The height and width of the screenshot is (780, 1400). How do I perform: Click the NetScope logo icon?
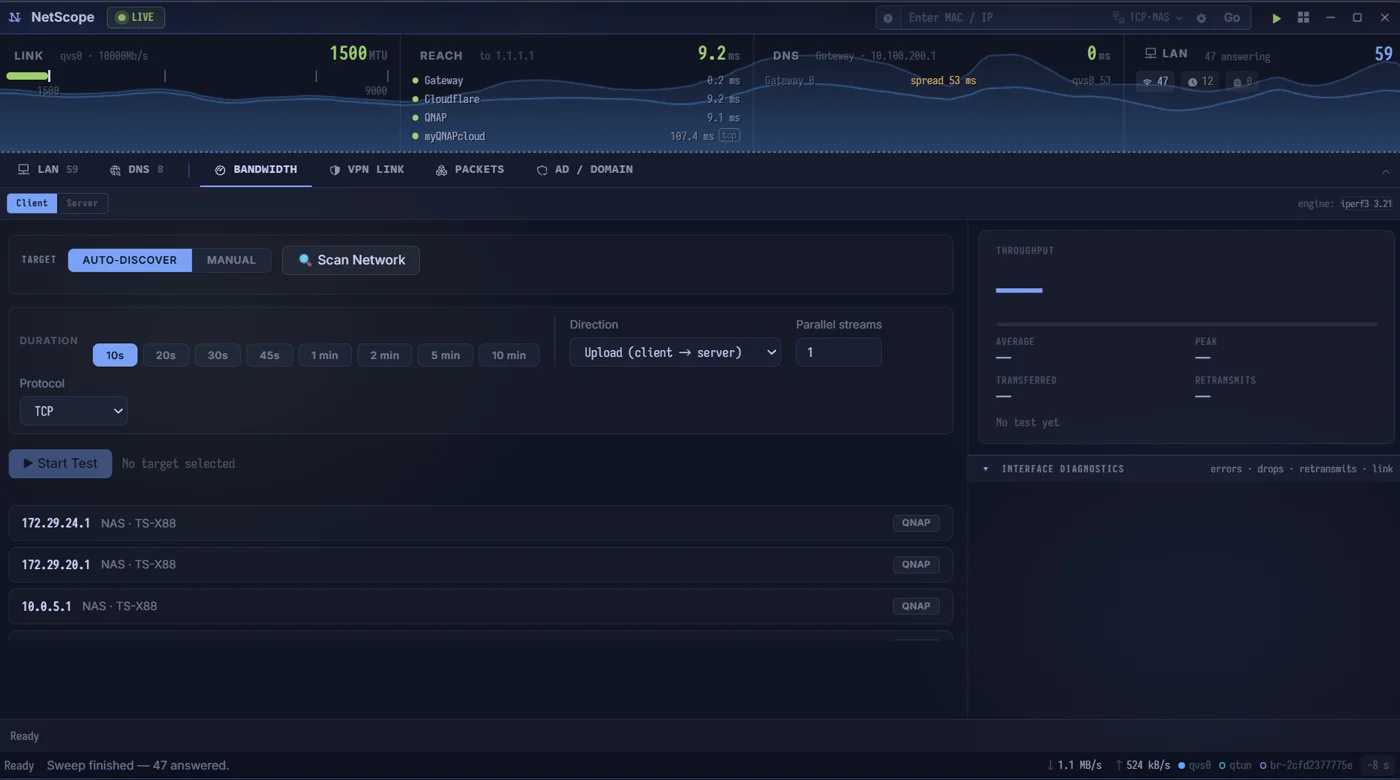[15, 17]
